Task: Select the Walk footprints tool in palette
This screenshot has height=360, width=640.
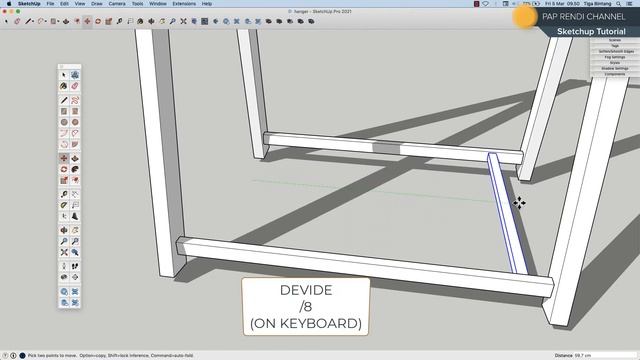Action: pyautogui.click(x=75, y=267)
